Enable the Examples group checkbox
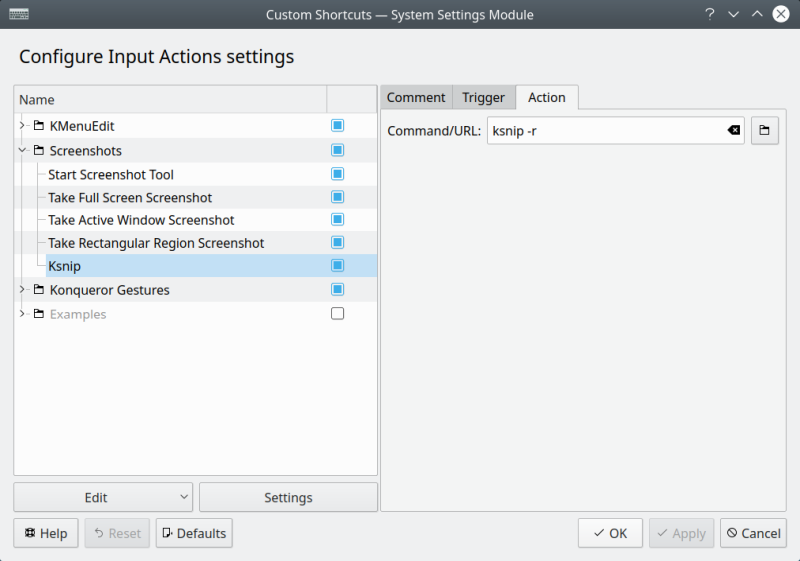This screenshot has height=561, width=800. click(337, 314)
